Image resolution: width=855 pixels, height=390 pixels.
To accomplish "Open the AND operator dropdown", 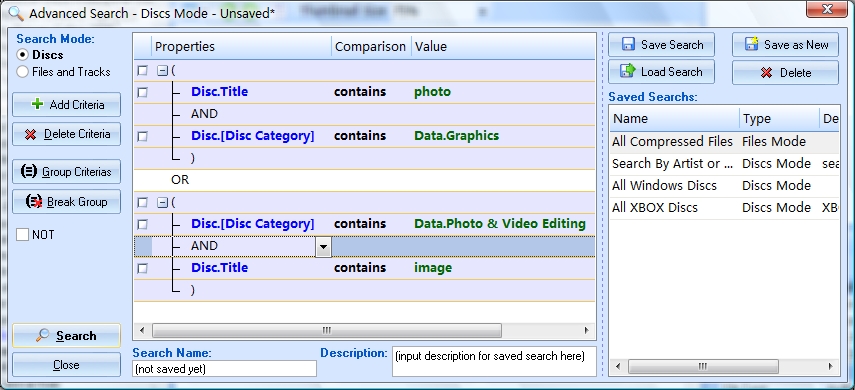I will pos(323,247).
